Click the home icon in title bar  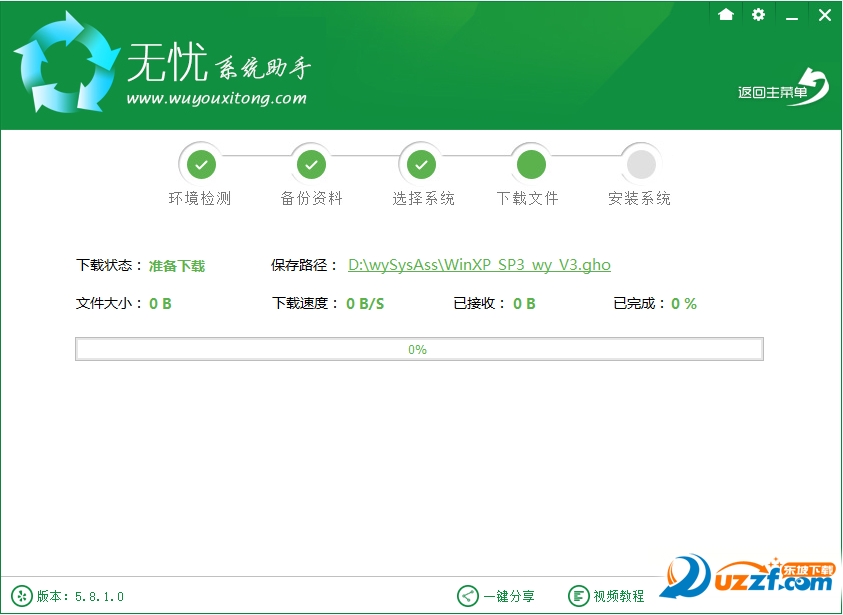click(726, 15)
